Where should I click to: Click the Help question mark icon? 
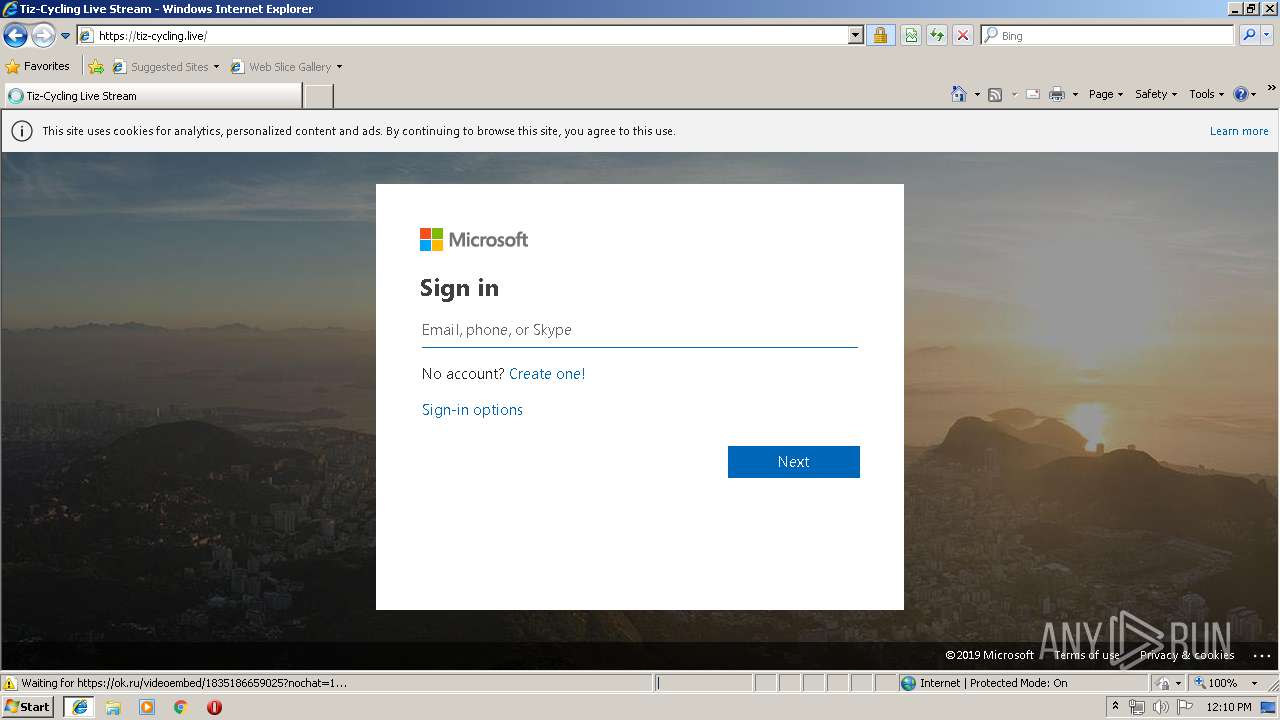[x=1241, y=94]
